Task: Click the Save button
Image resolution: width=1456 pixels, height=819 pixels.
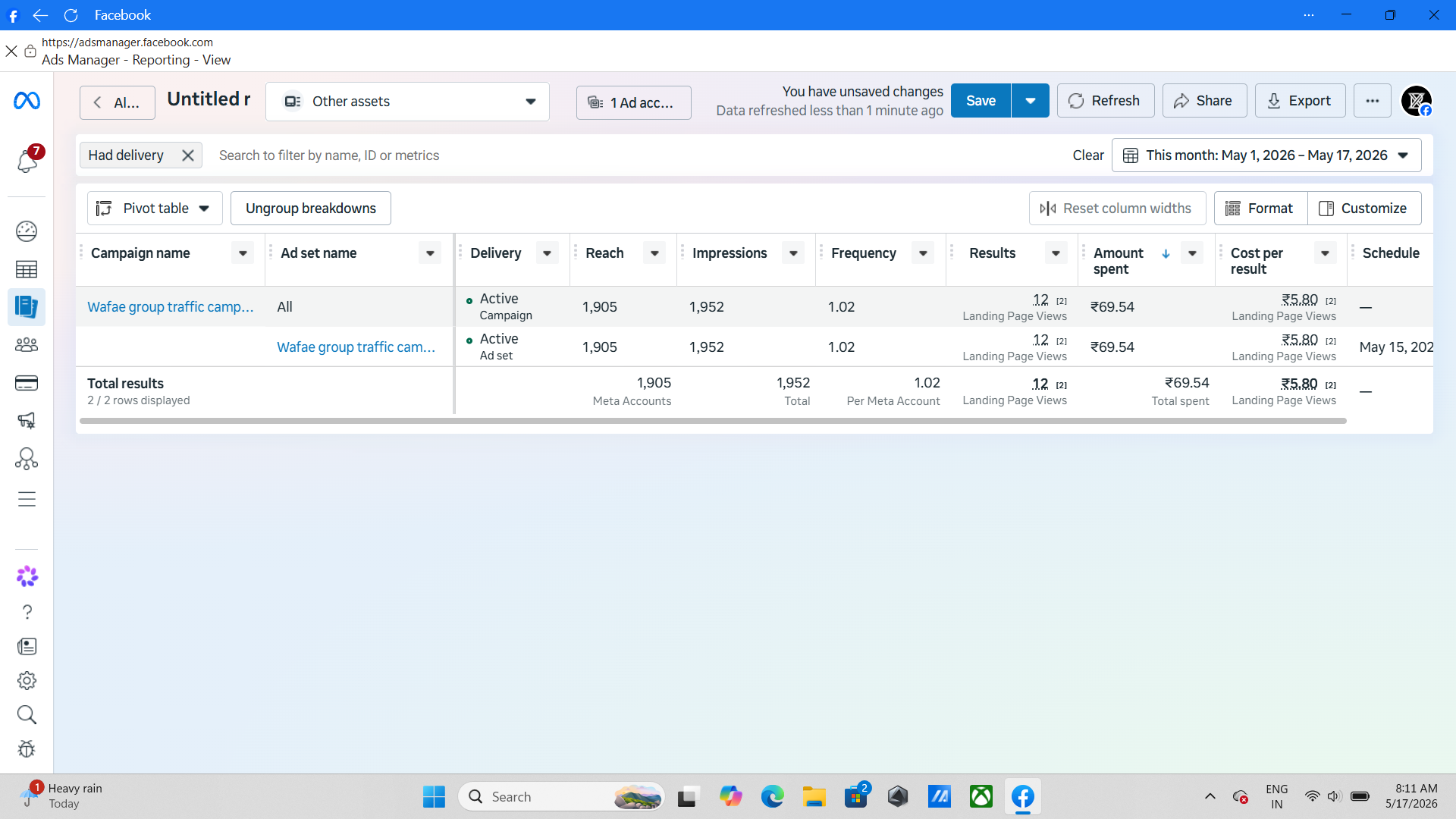Action: click(981, 101)
